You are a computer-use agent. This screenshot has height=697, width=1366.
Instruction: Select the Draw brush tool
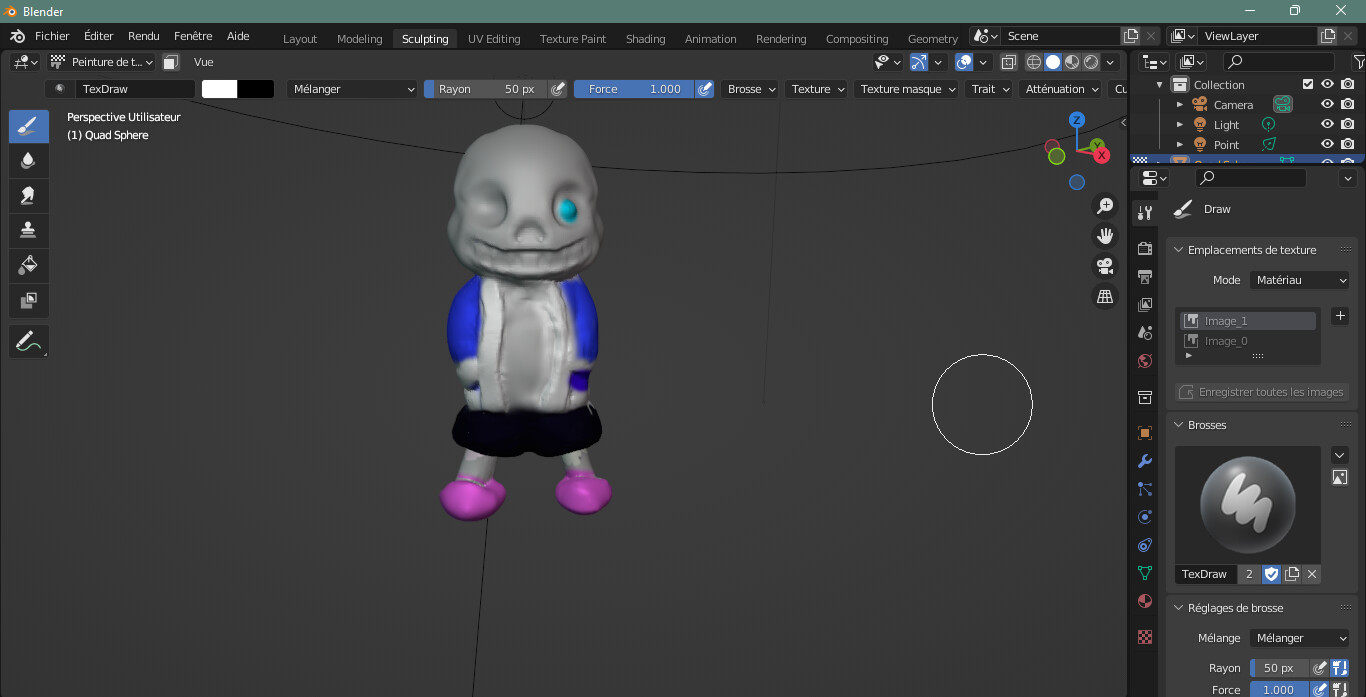click(28, 126)
